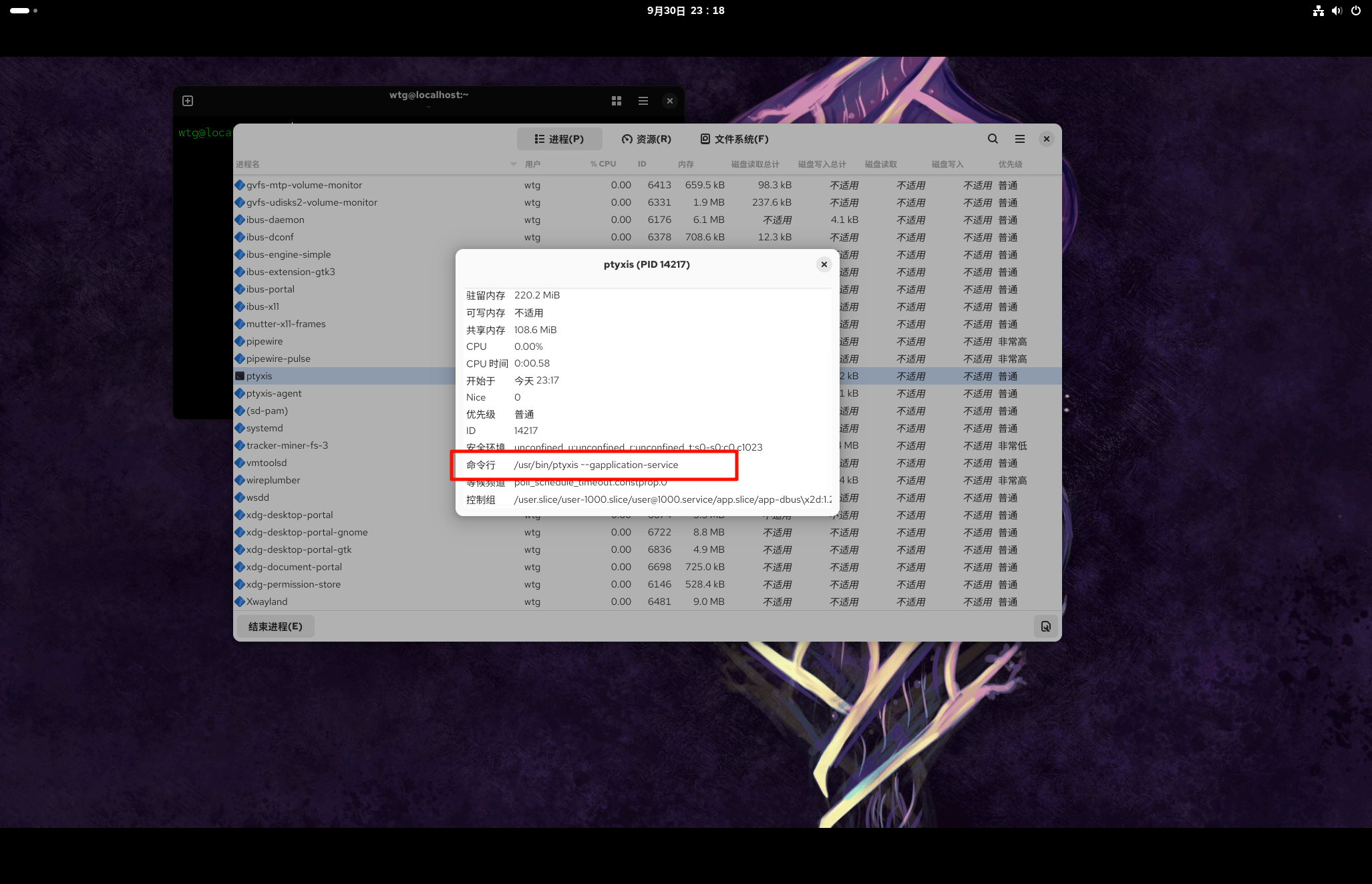Open a new terminal tab with the plus icon
This screenshot has height=884, width=1372.
click(188, 101)
